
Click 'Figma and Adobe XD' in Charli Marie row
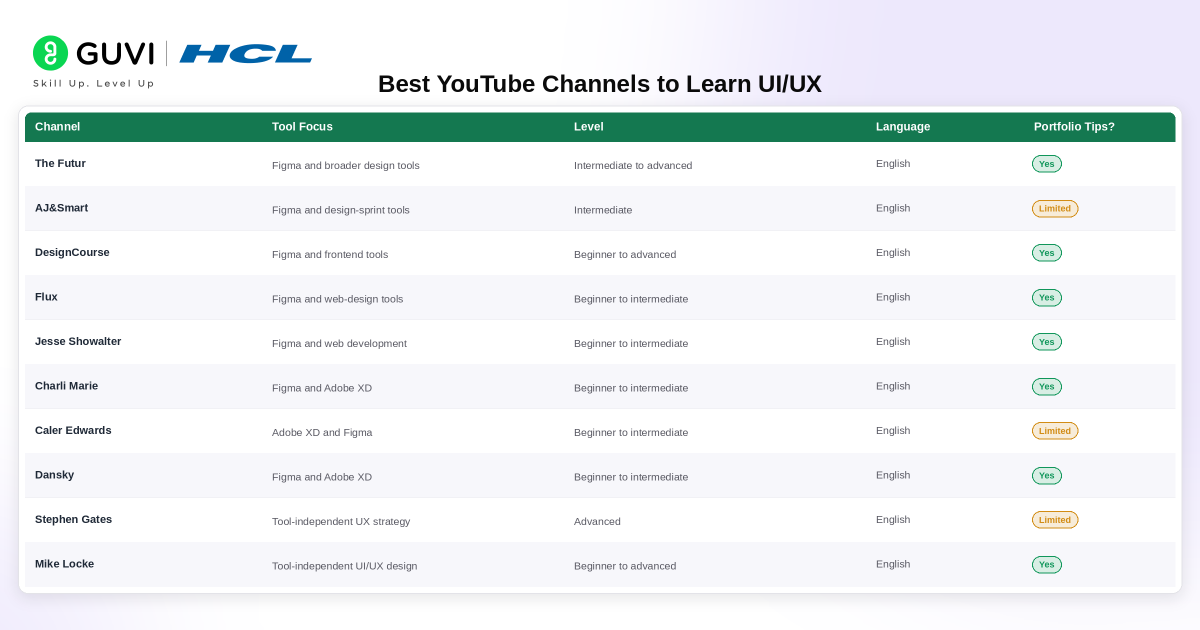[322, 388]
